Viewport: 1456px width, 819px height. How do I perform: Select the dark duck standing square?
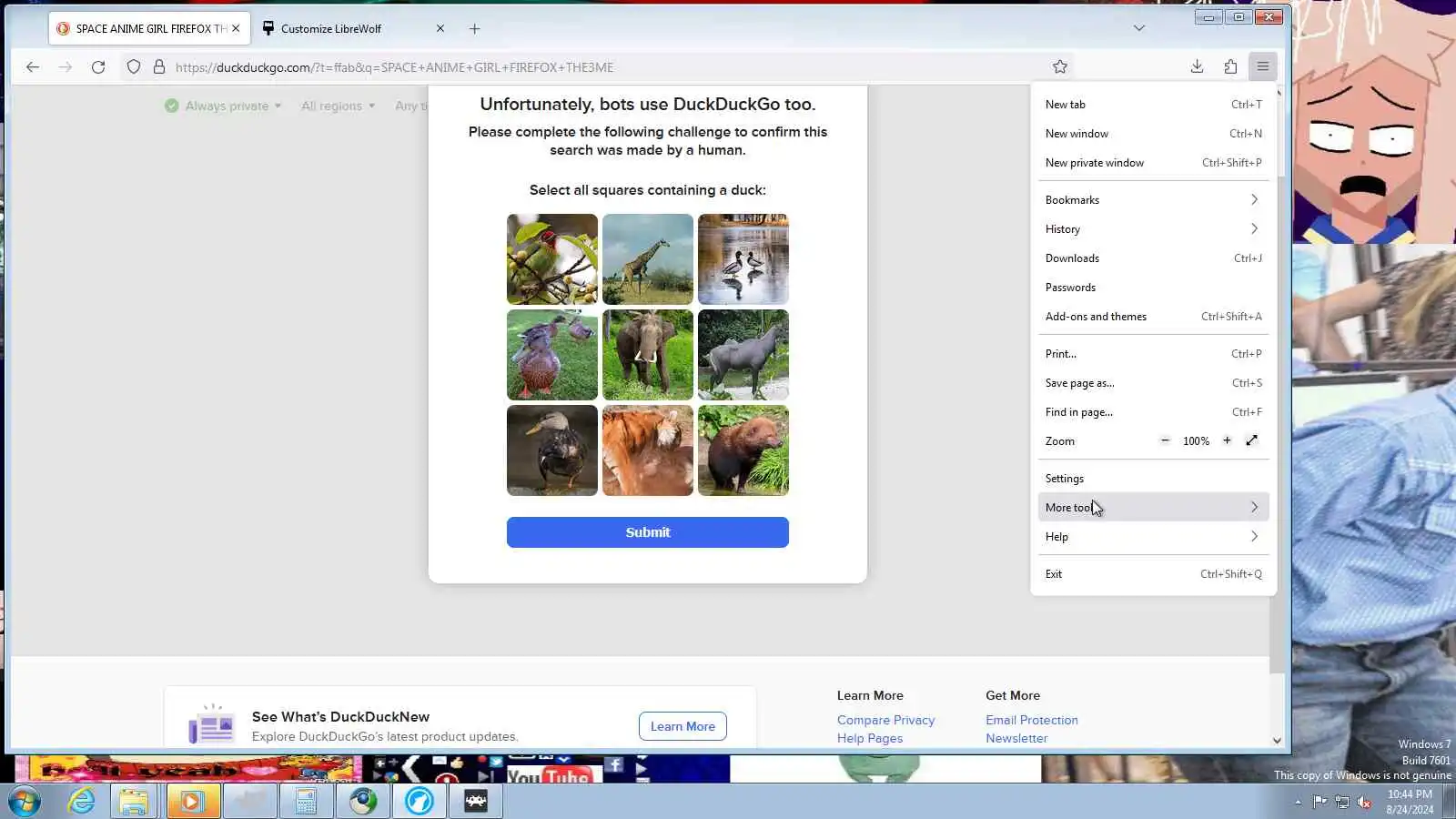[552, 450]
